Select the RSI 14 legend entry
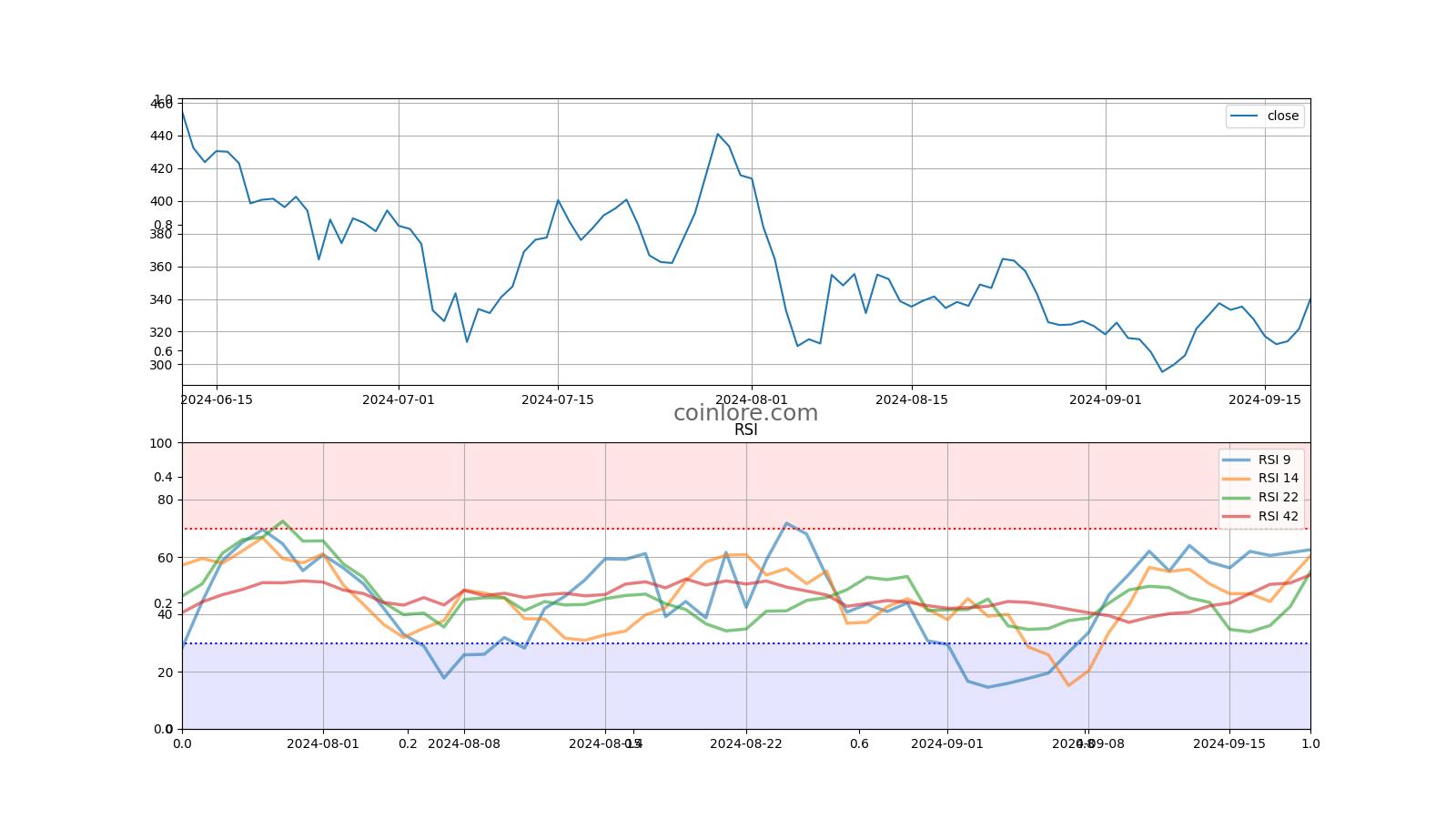 [1261, 478]
